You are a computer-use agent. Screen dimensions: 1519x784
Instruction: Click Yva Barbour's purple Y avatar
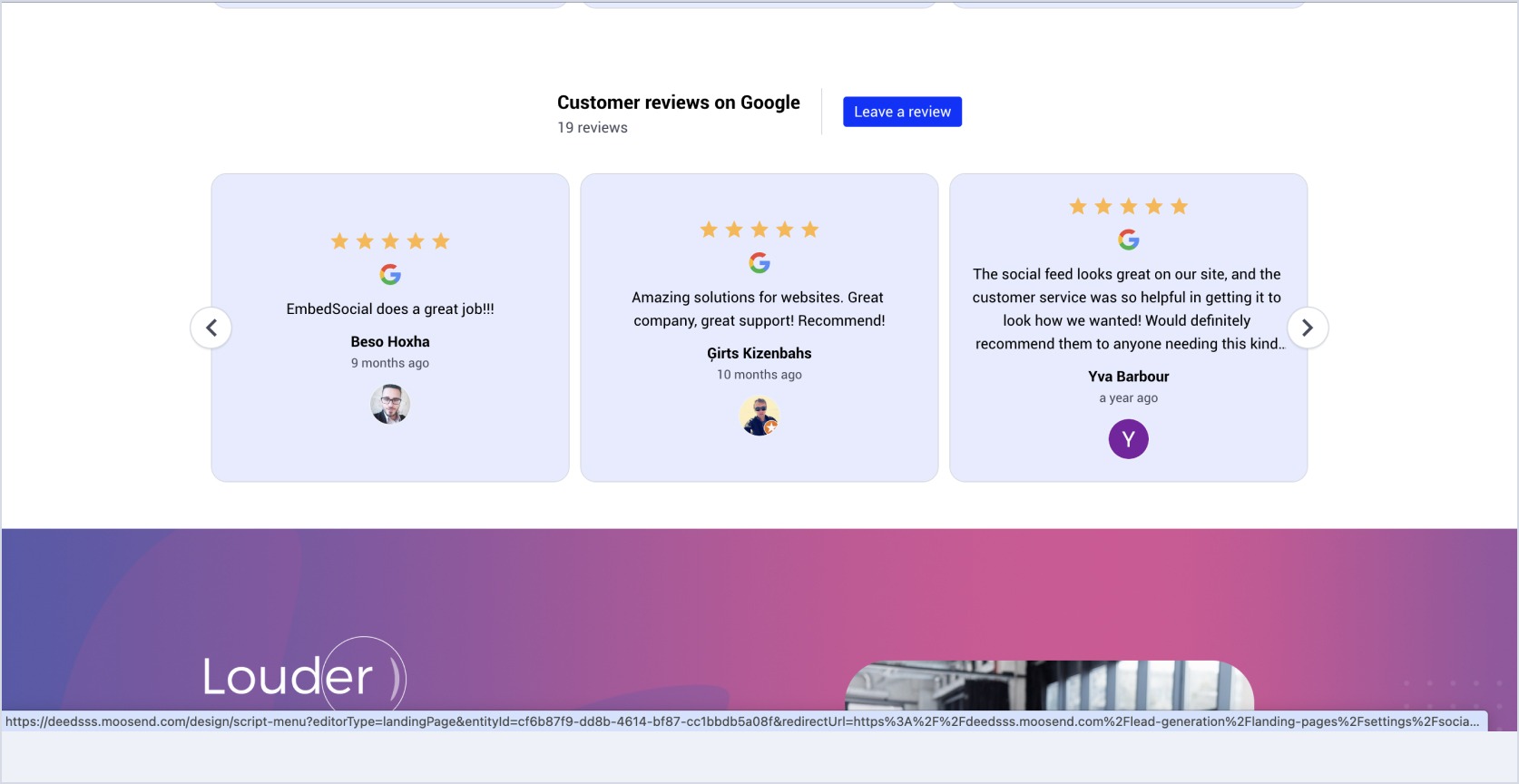pos(1129,439)
